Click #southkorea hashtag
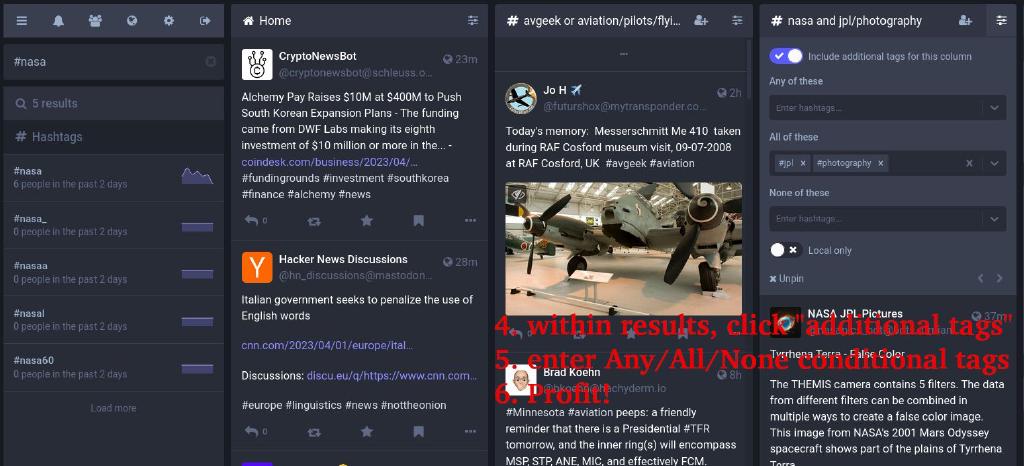The height and width of the screenshot is (466, 1024). [418, 178]
